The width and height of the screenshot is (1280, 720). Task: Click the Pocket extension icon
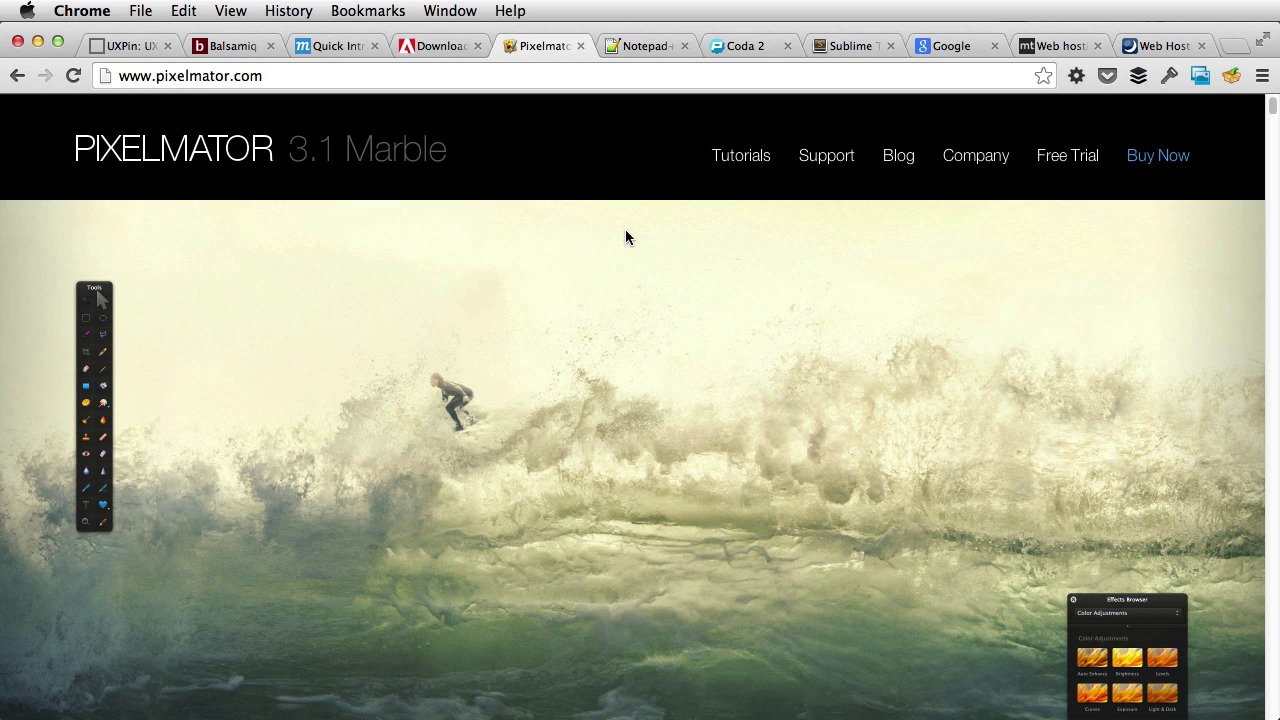click(x=1107, y=76)
